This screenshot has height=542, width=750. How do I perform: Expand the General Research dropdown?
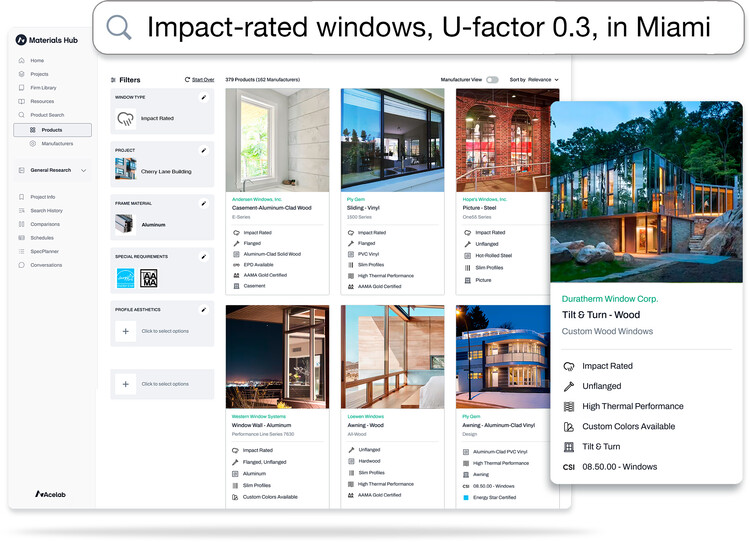pos(84,170)
